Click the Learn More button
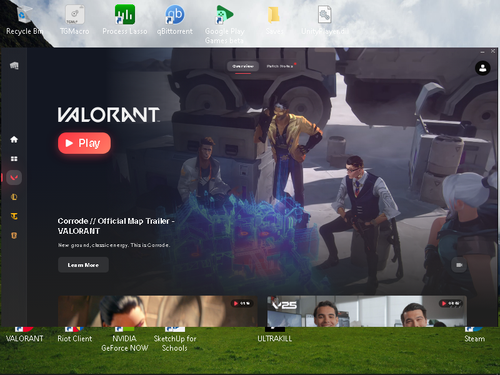Screen dimensions: 500x375 83,265
